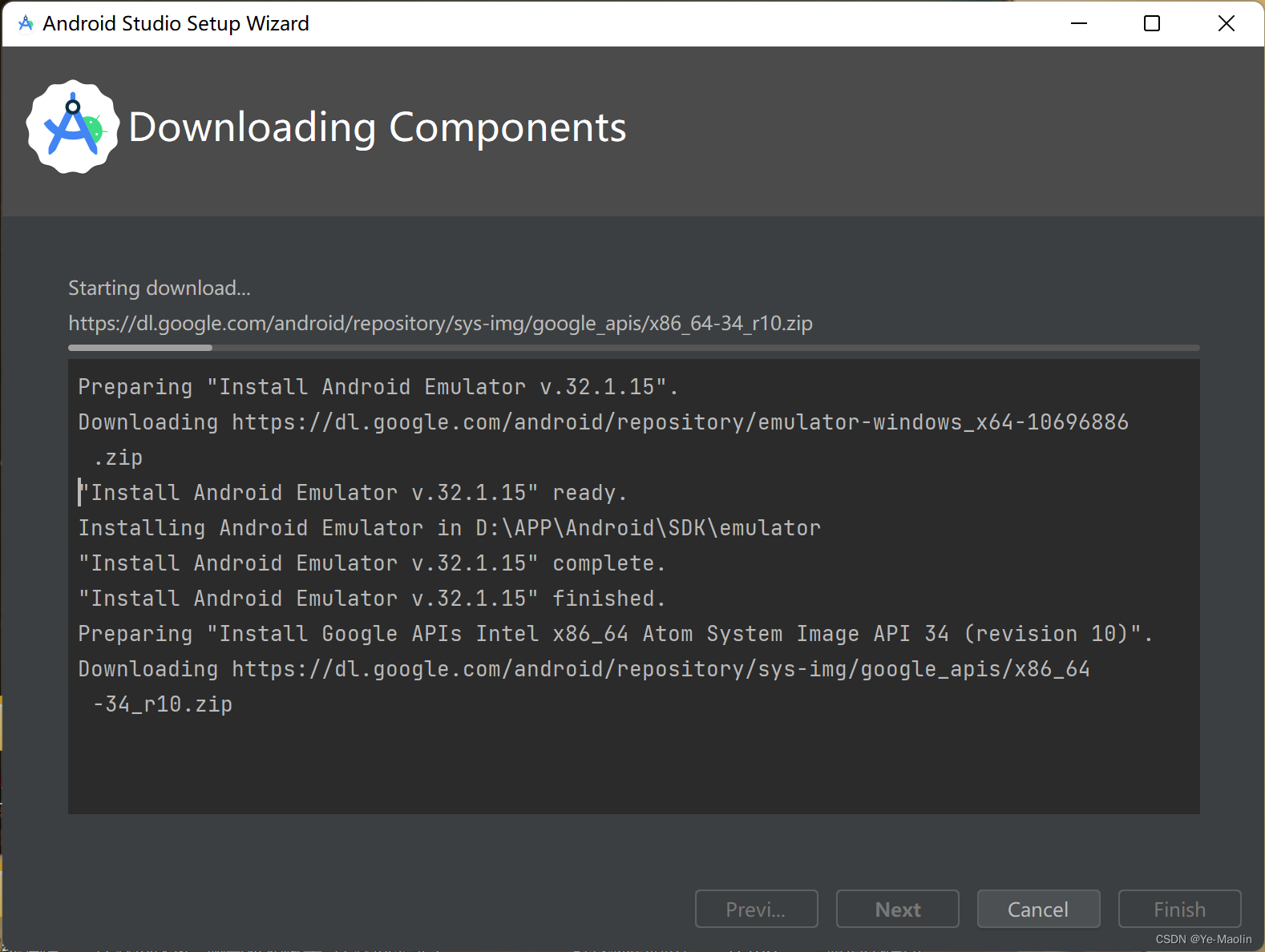This screenshot has width=1265, height=952.
Task: Click the Android Studio logo in header
Action: (73, 127)
